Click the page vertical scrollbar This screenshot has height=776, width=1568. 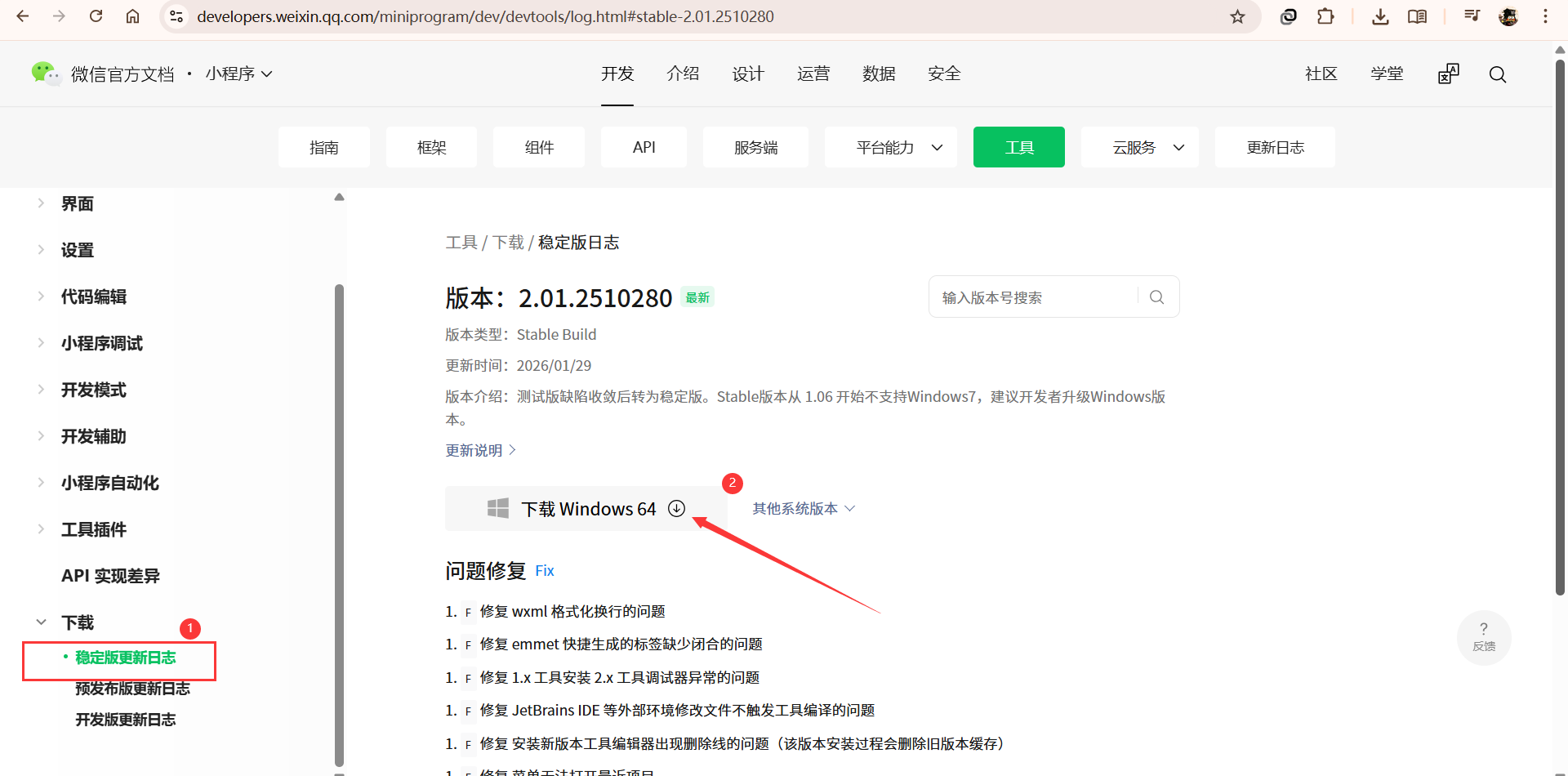[x=1560, y=327]
